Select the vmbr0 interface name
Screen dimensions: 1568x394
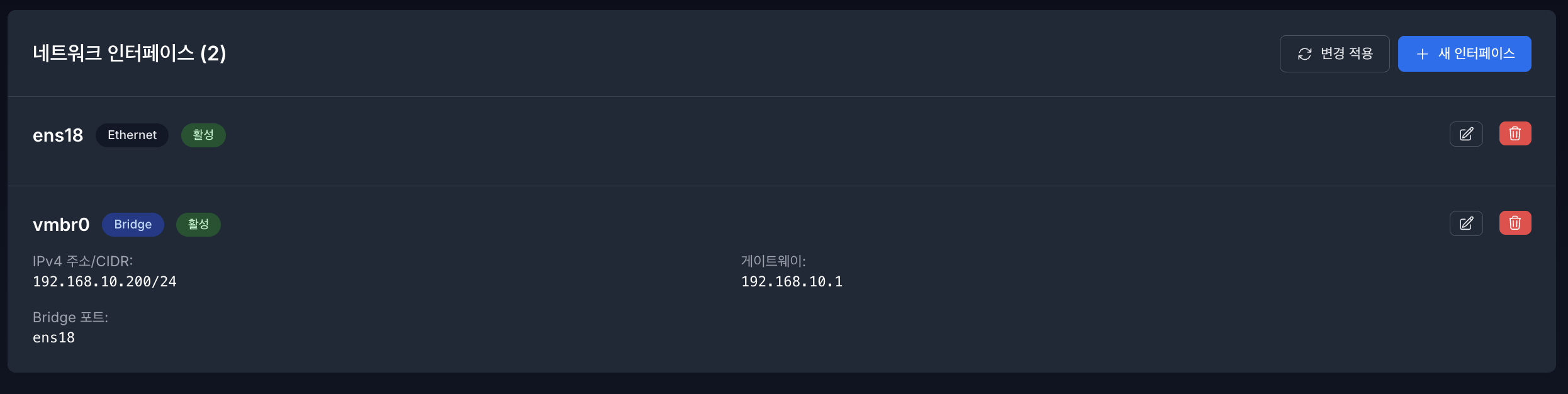coord(61,225)
